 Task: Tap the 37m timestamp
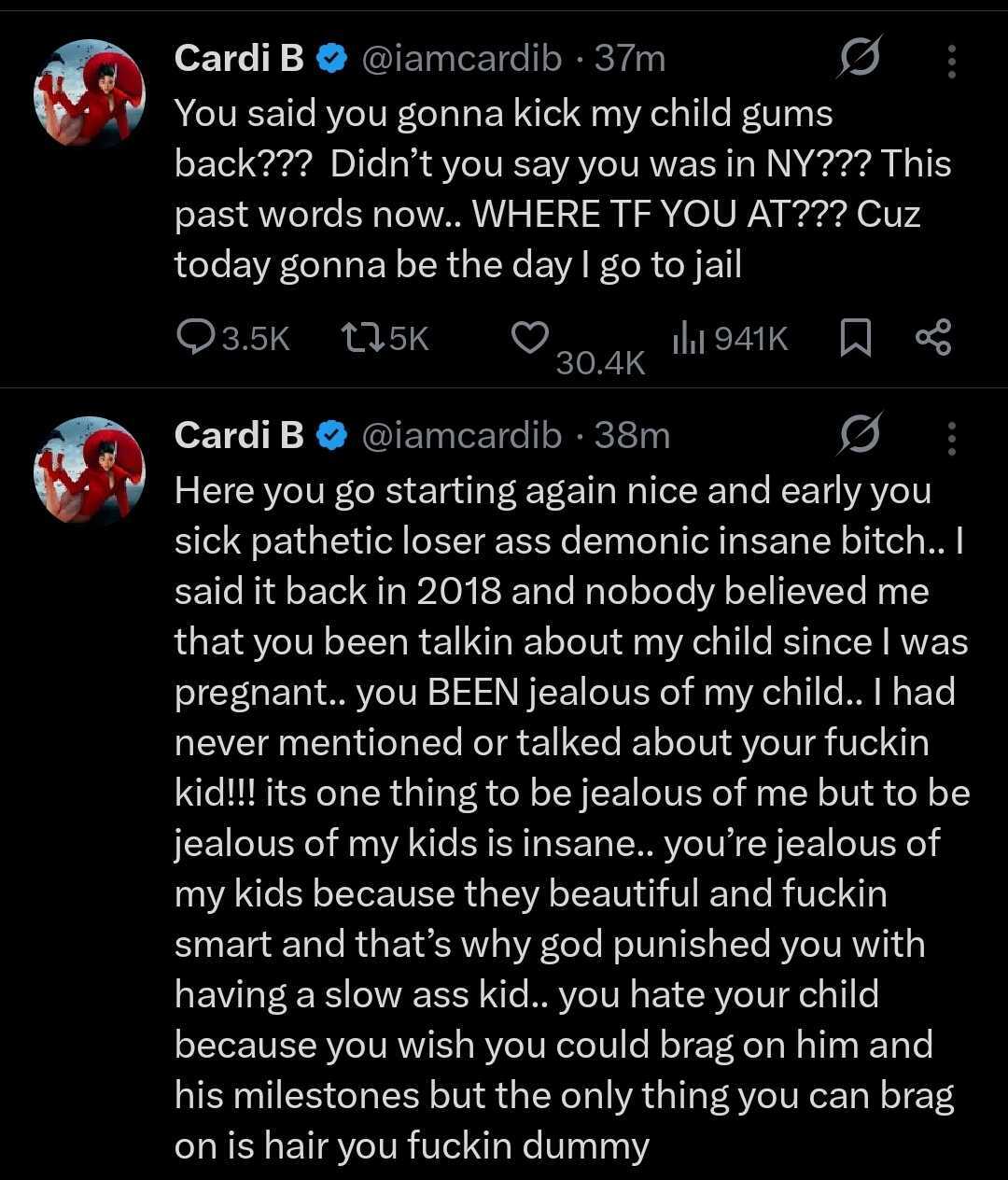tap(630, 59)
